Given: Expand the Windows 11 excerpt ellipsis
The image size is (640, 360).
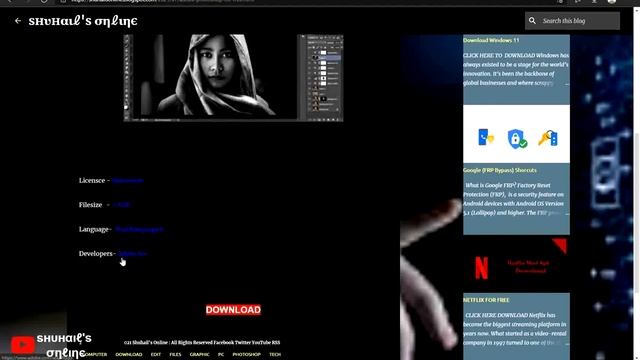Looking at the screenshot, I should click(566, 83).
